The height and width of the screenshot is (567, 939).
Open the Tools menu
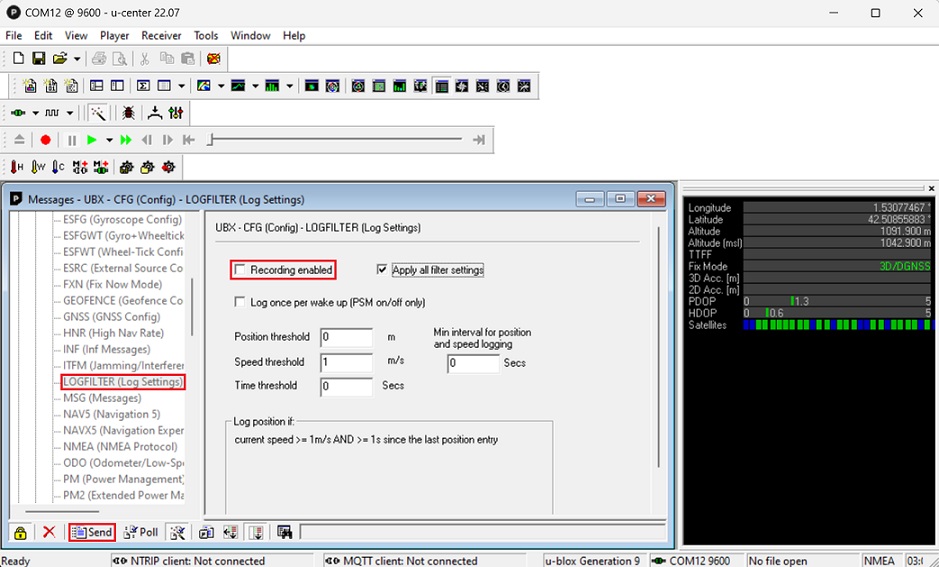point(206,35)
